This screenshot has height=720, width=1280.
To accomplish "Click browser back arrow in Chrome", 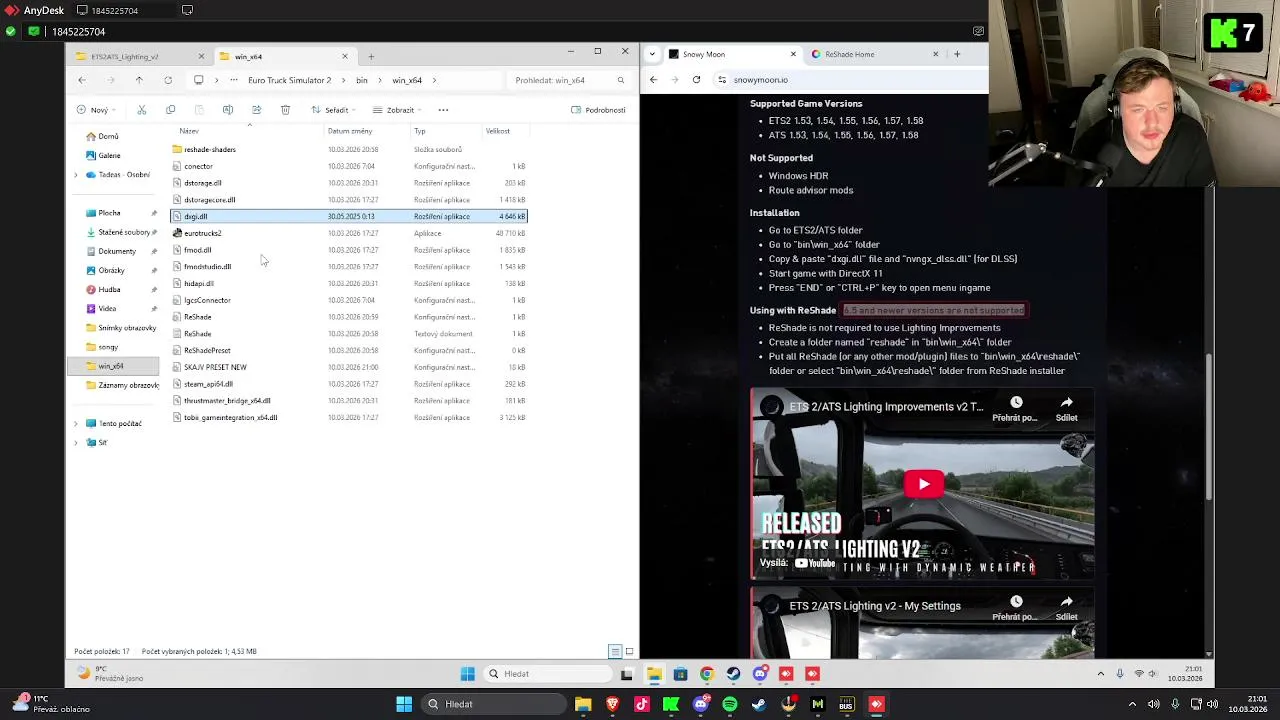I will 654,80.
